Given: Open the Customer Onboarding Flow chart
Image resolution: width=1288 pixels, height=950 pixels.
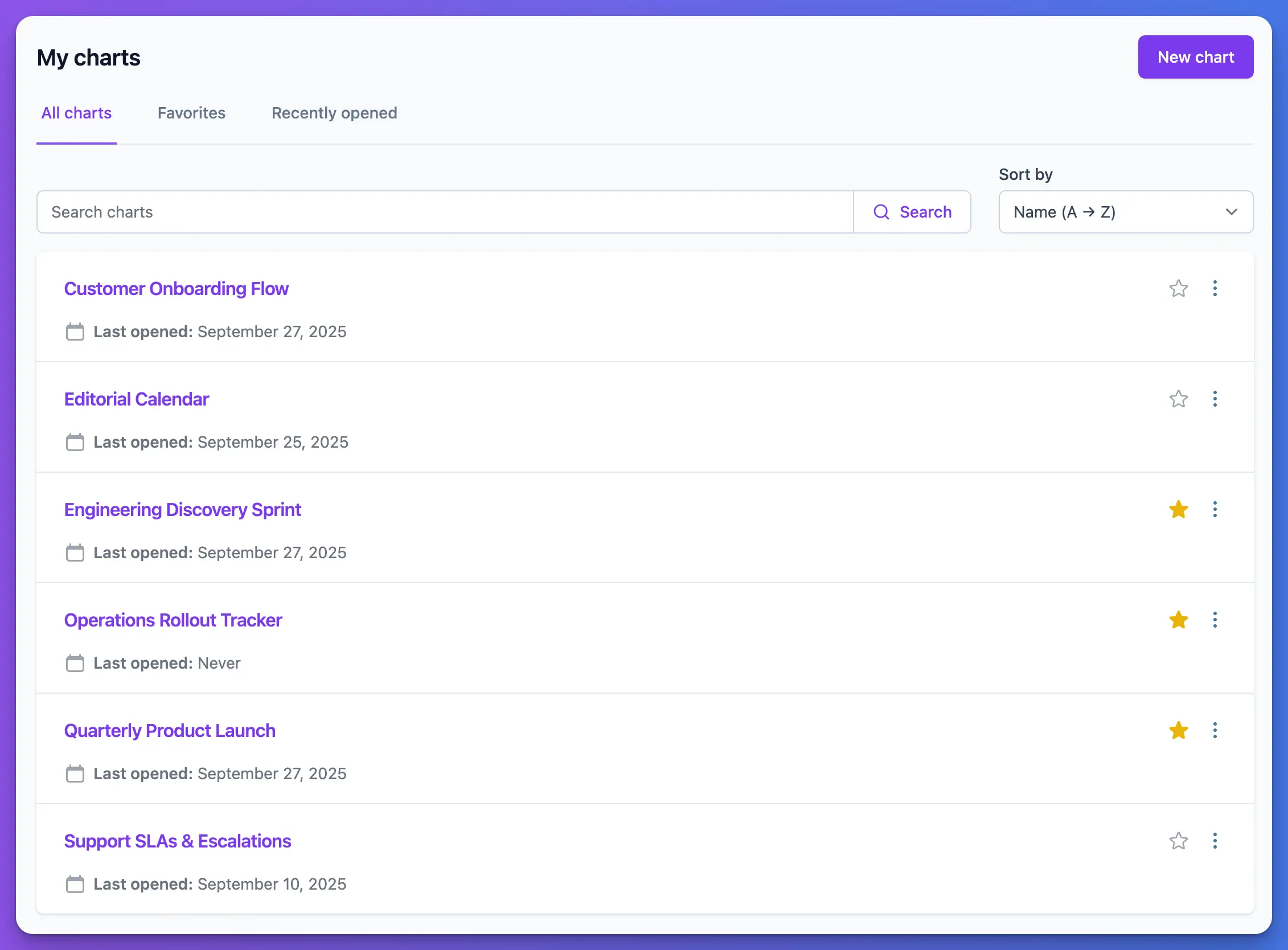Looking at the screenshot, I should point(176,288).
